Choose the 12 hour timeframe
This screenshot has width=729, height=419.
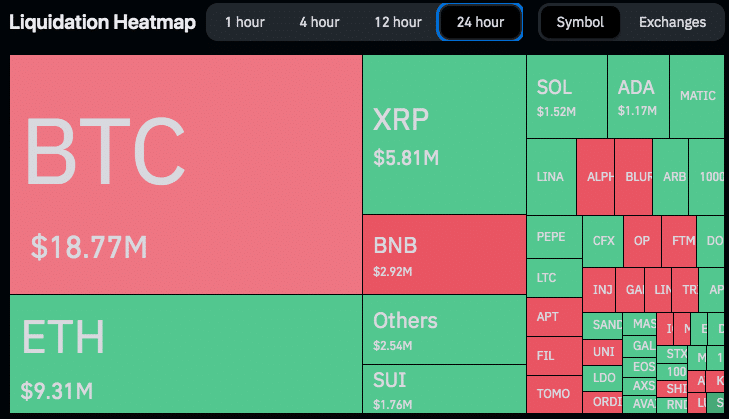pos(398,22)
